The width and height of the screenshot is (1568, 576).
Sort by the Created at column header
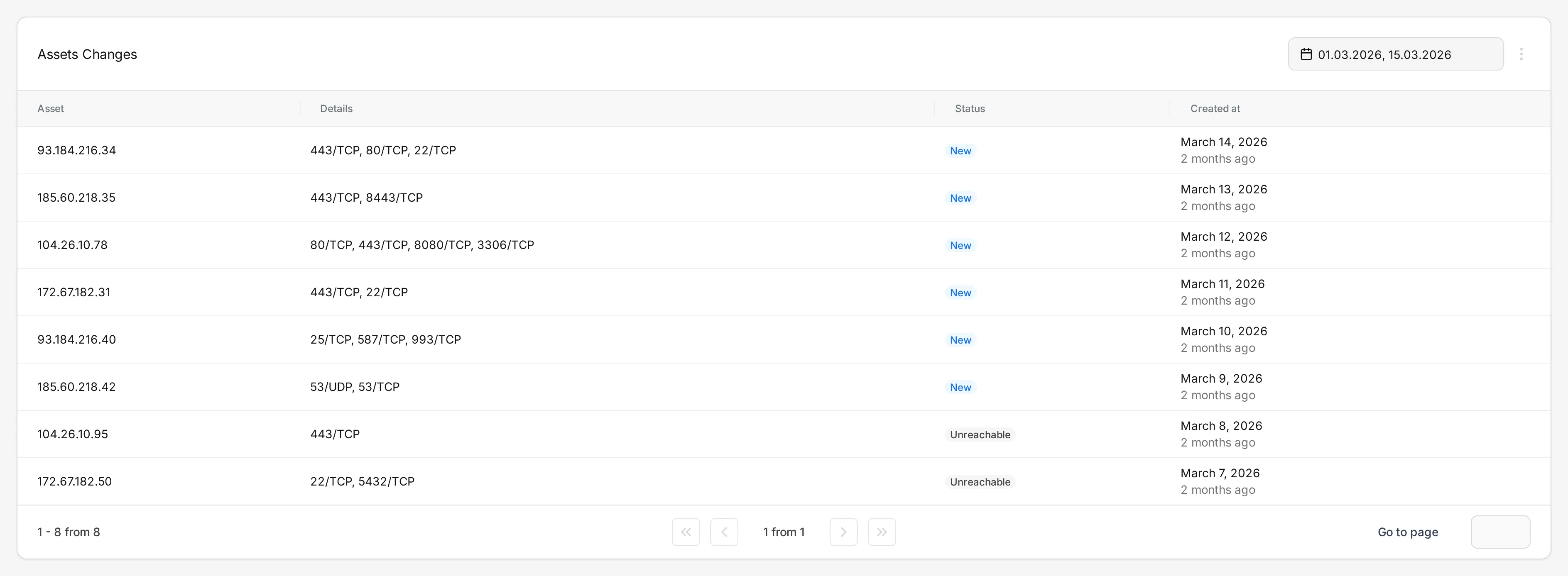(x=1215, y=108)
